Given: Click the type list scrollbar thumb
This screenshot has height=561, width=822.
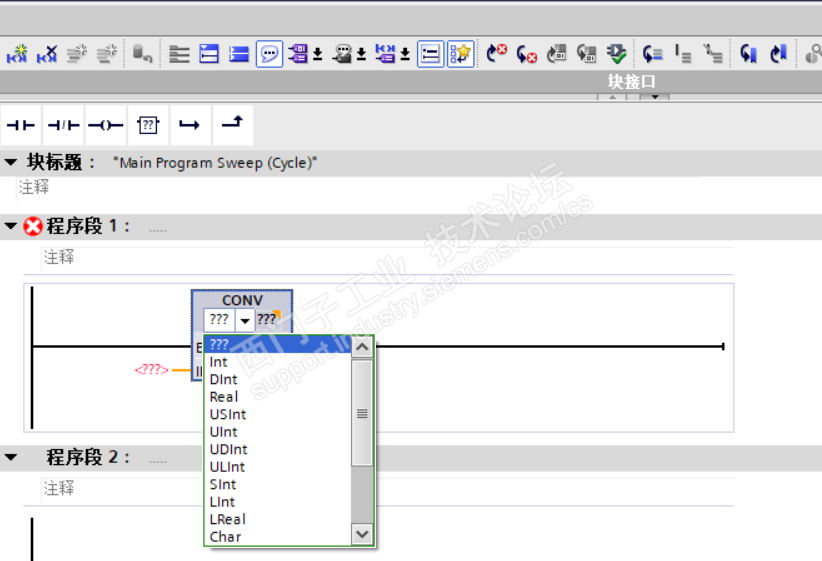Looking at the screenshot, I should (x=362, y=413).
